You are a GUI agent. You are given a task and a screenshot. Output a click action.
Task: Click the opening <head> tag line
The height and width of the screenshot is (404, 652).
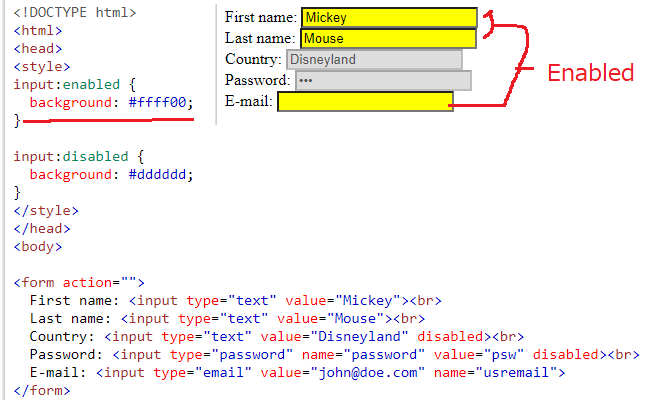(x=38, y=49)
